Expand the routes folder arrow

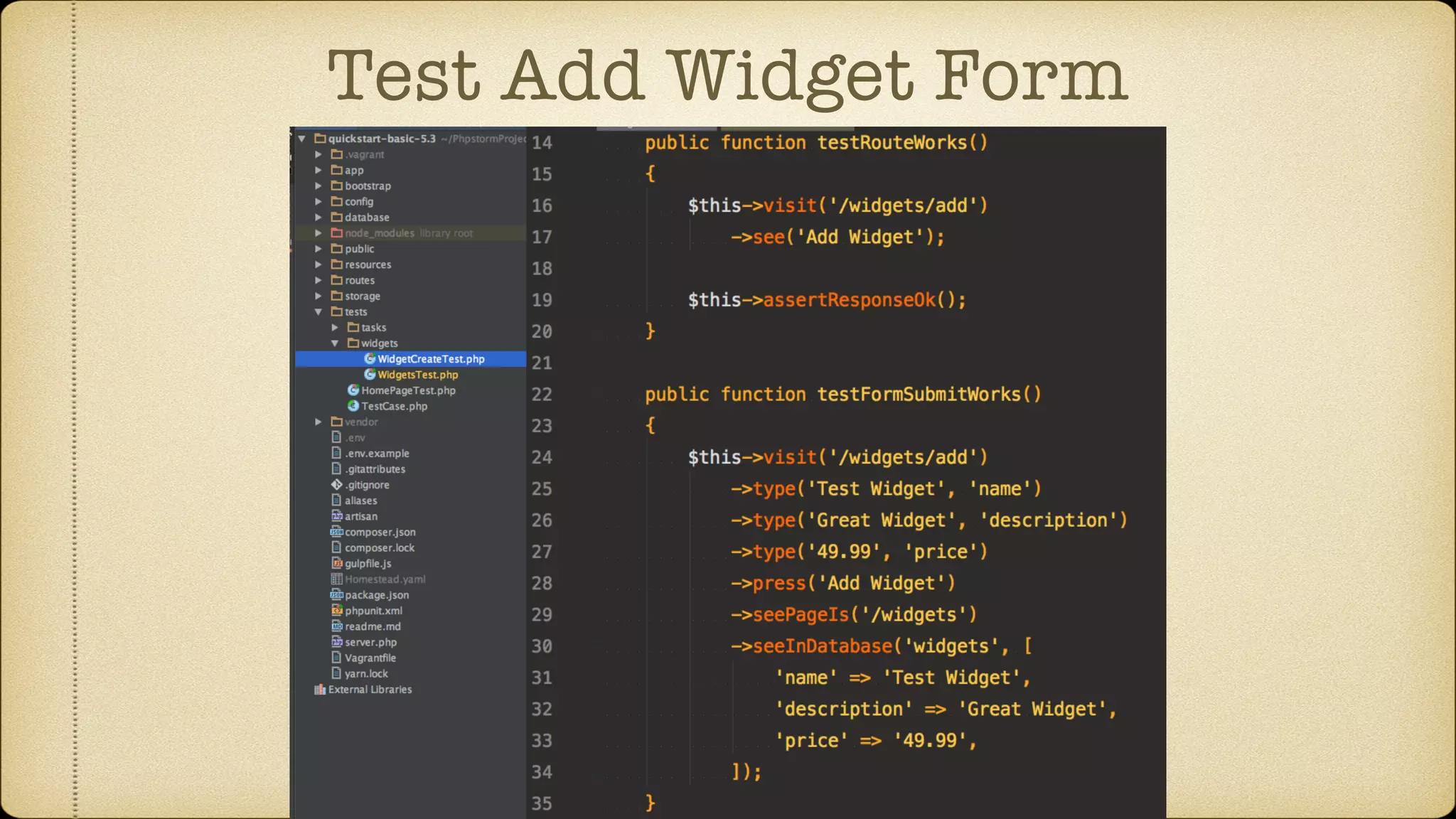click(x=318, y=280)
